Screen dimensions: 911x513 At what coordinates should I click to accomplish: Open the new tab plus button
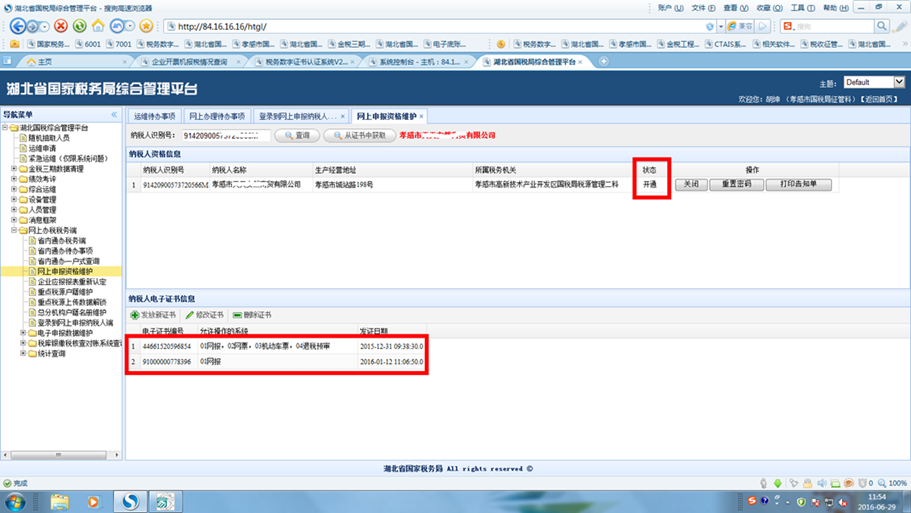[604, 61]
